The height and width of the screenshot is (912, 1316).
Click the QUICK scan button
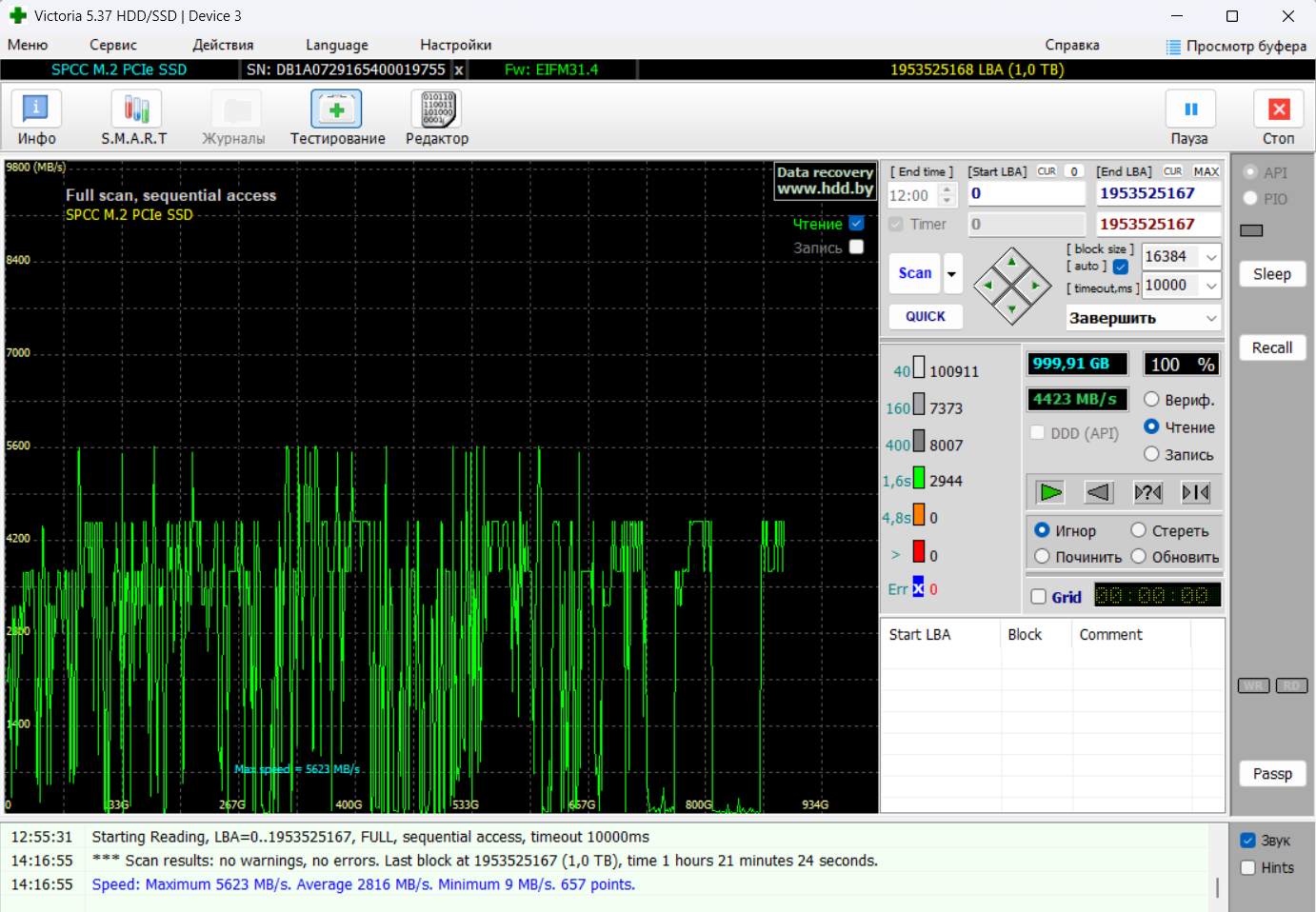pos(925,316)
